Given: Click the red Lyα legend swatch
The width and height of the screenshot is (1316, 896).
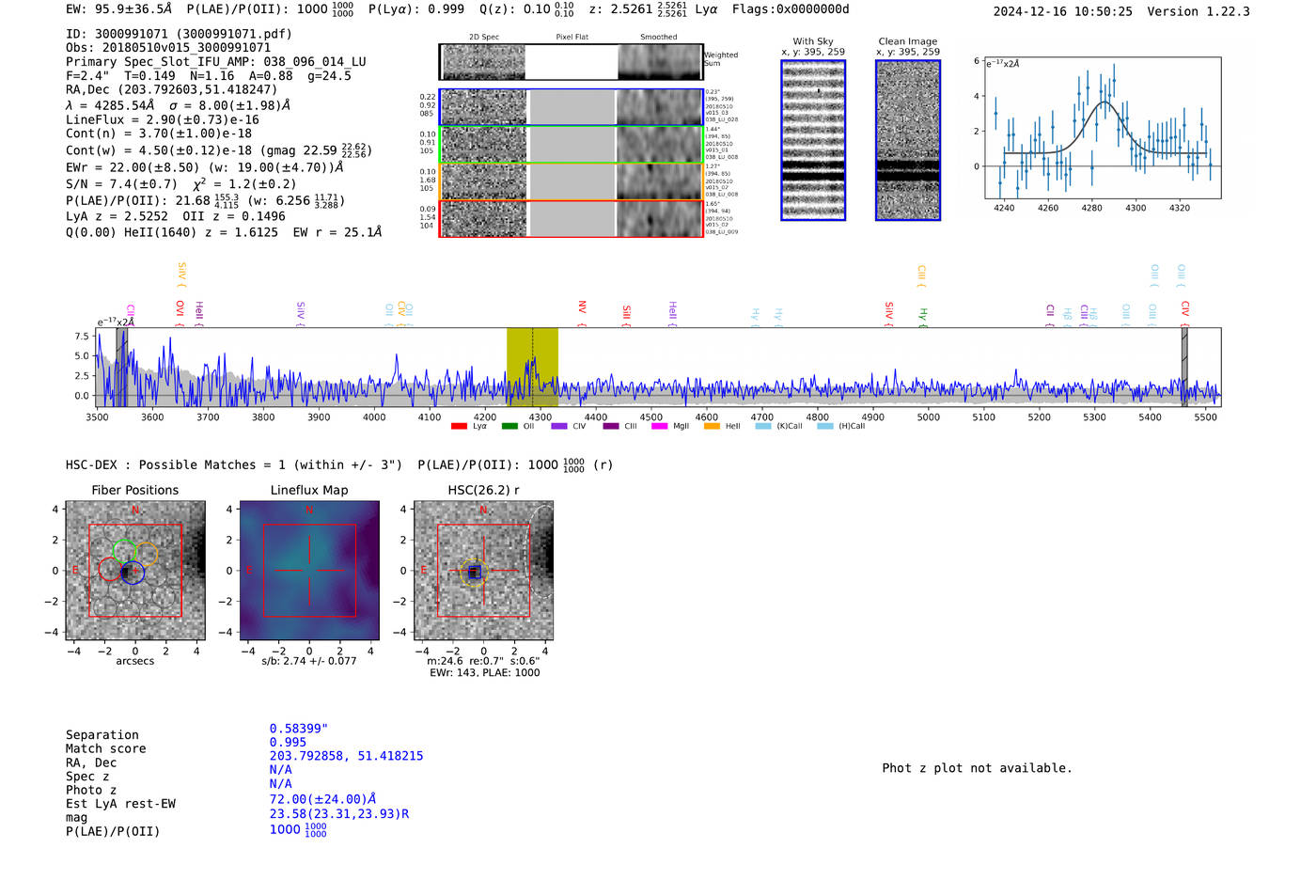Looking at the screenshot, I should click(459, 427).
